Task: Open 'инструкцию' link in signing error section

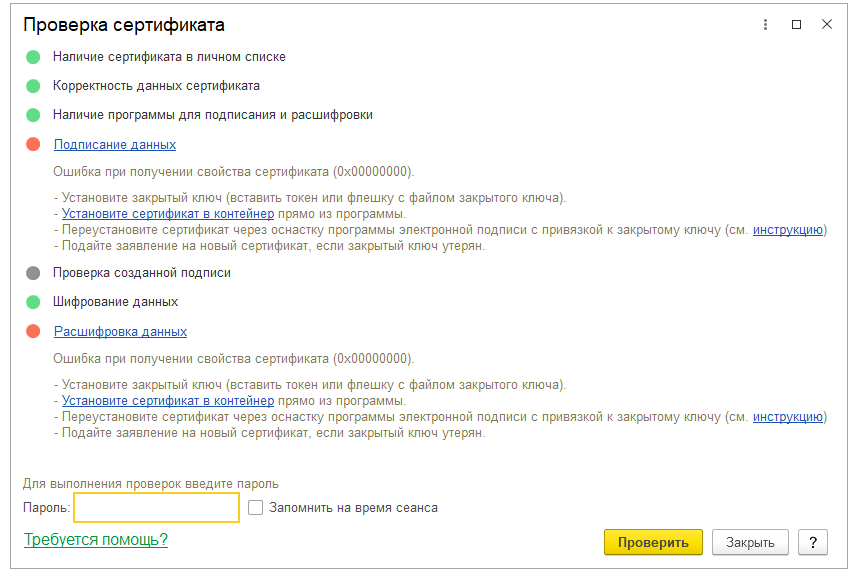Action: pyautogui.click(x=788, y=230)
